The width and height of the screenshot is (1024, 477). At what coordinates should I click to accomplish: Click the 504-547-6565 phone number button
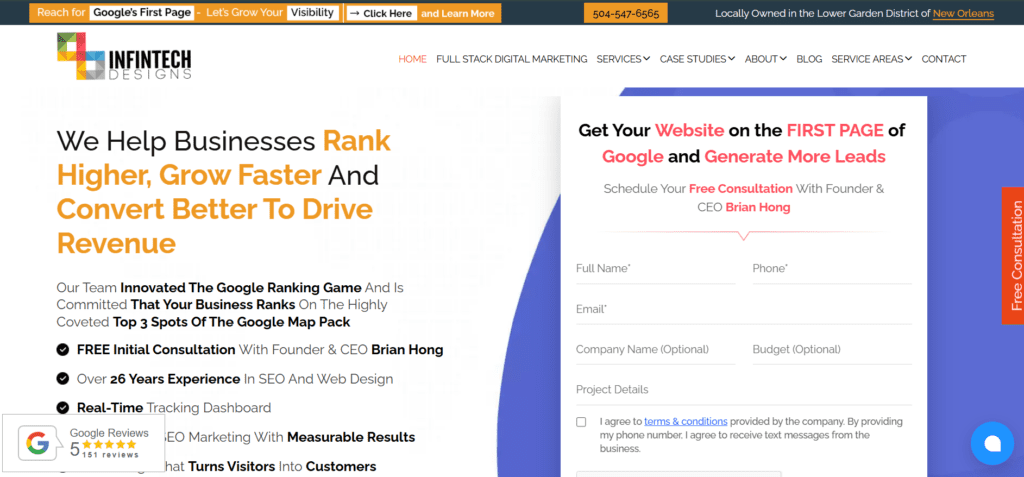point(625,14)
